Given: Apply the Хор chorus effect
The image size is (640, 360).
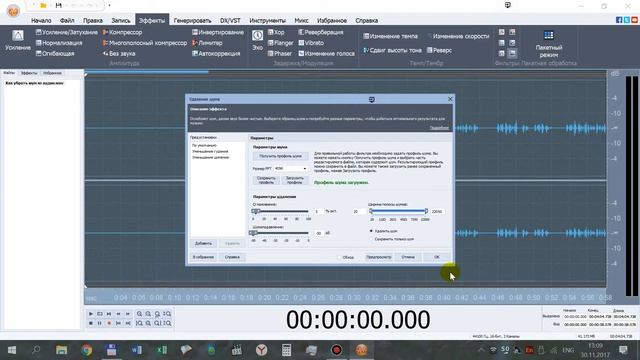Looking at the screenshot, I should coord(276,32).
